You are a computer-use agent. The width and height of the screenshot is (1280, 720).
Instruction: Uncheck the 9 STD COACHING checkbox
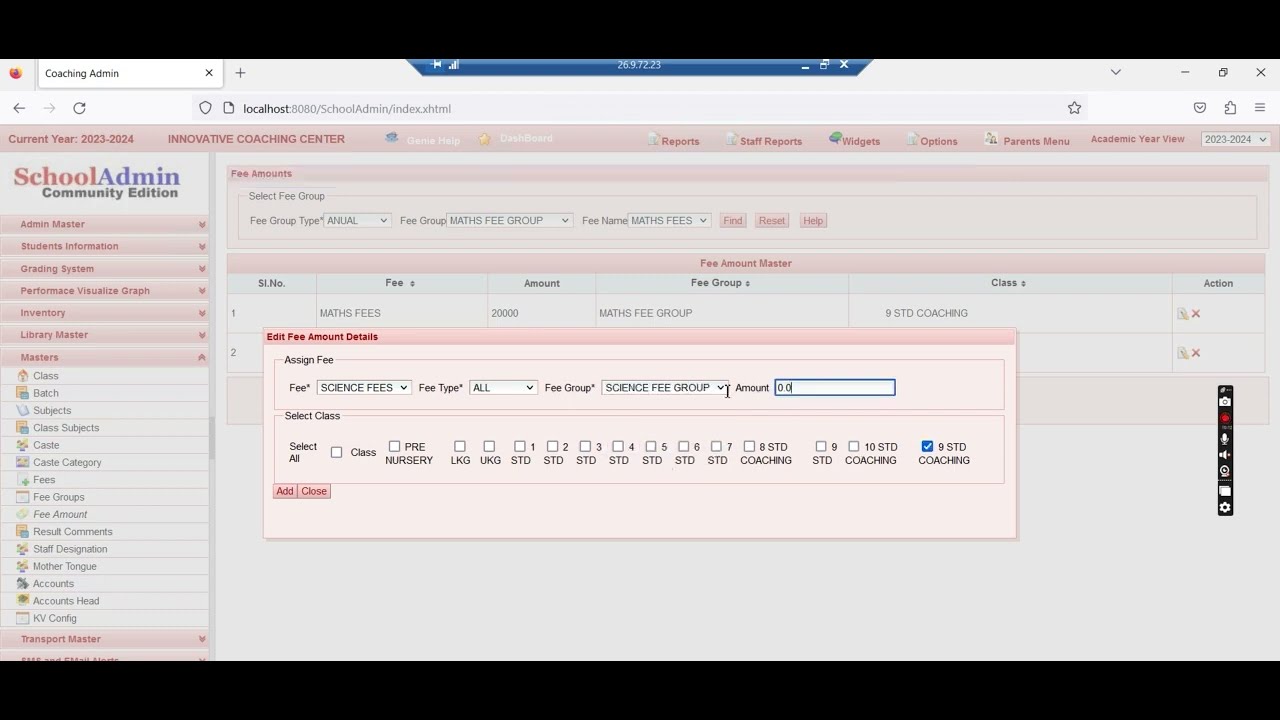coord(927,447)
